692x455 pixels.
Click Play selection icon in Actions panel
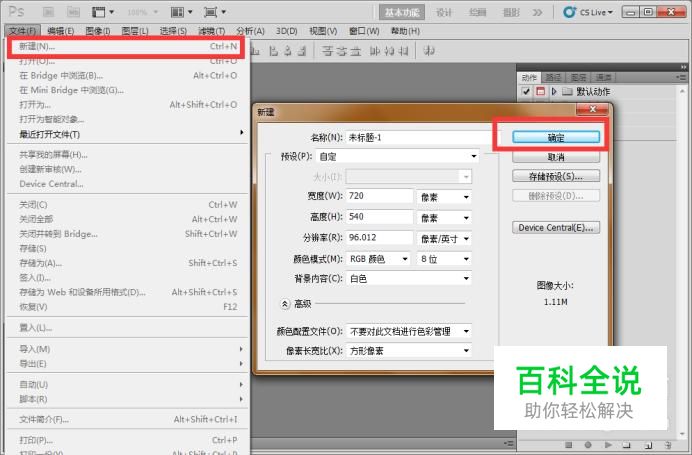click(608, 445)
